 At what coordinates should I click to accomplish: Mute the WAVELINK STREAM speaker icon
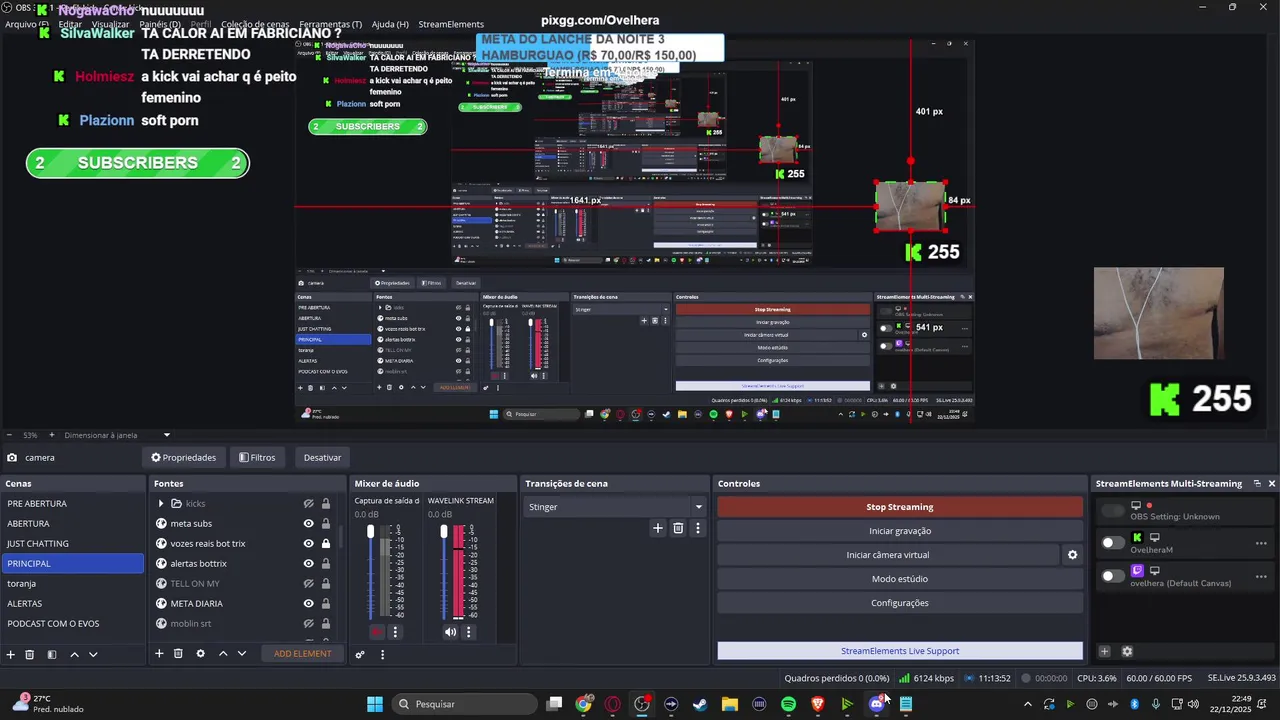point(450,631)
